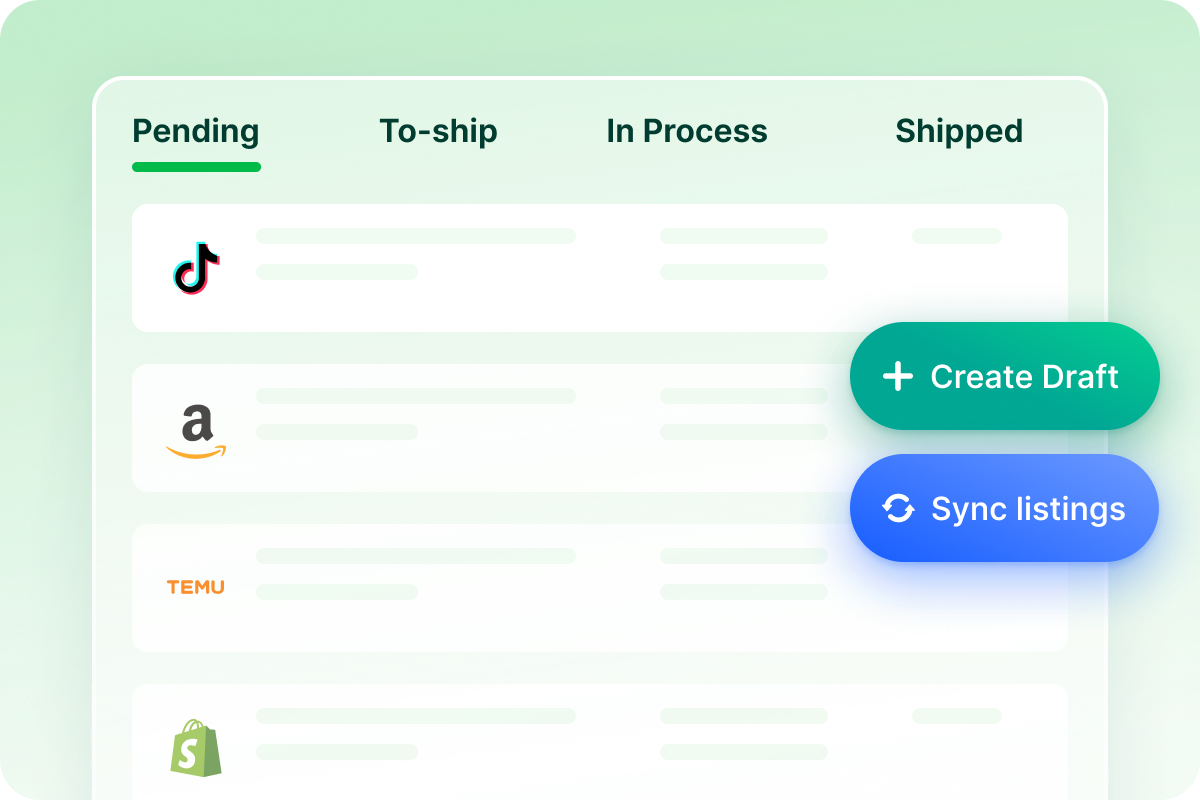Click the Amazon logo icon
Image resolution: width=1200 pixels, height=800 pixels.
point(196,431)
